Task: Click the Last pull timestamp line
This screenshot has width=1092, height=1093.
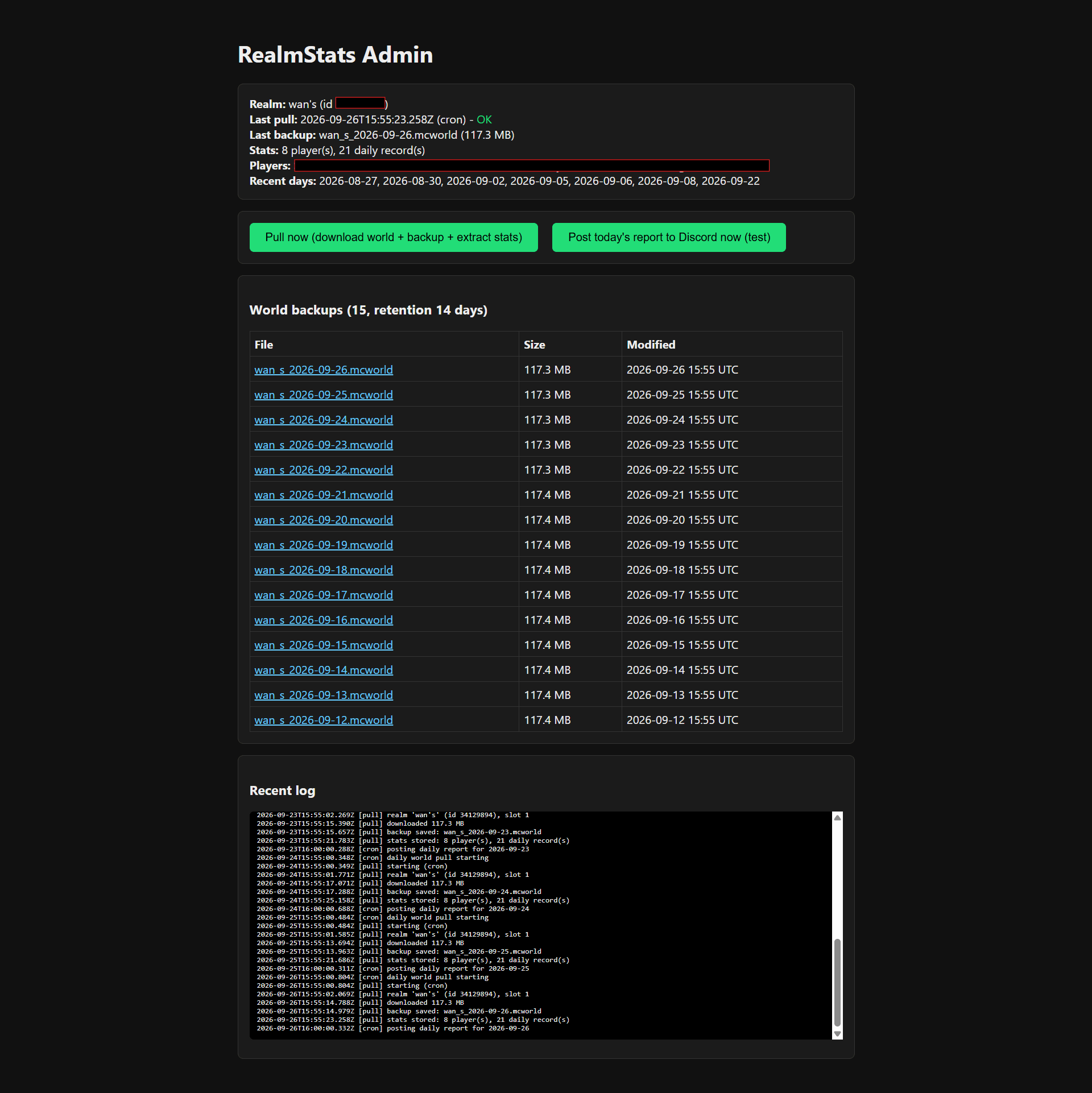Action: (371, 119)
